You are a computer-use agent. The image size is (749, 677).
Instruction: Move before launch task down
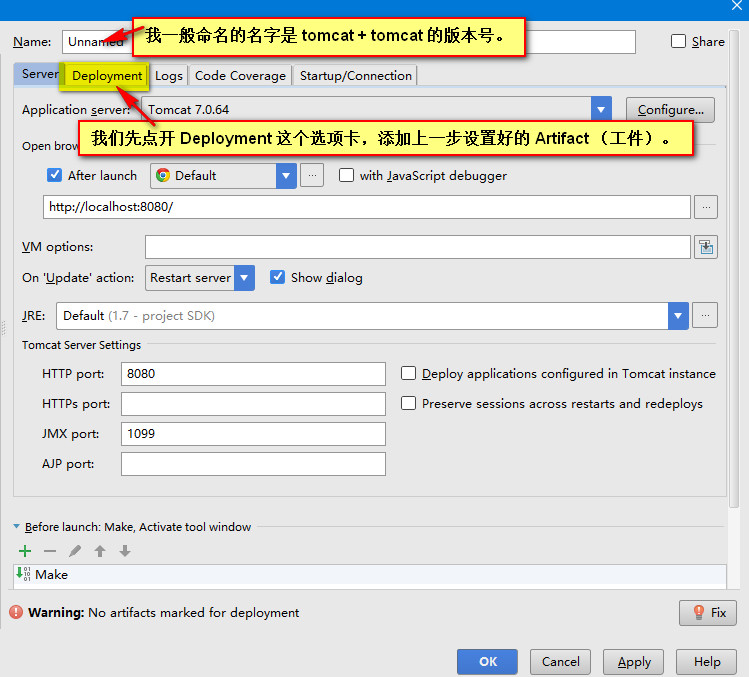click(125, 551)
